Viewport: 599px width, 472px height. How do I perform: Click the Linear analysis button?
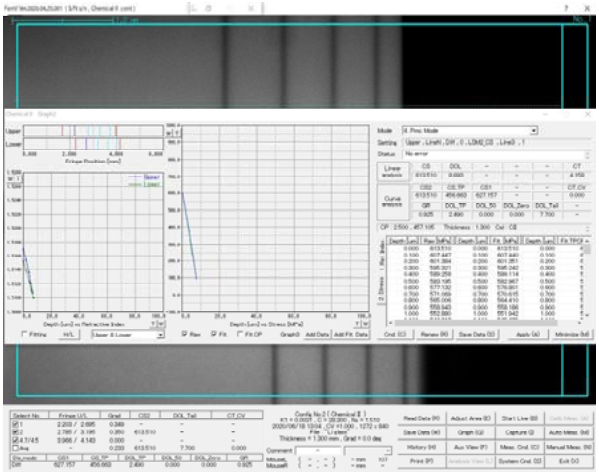[392, 171]
